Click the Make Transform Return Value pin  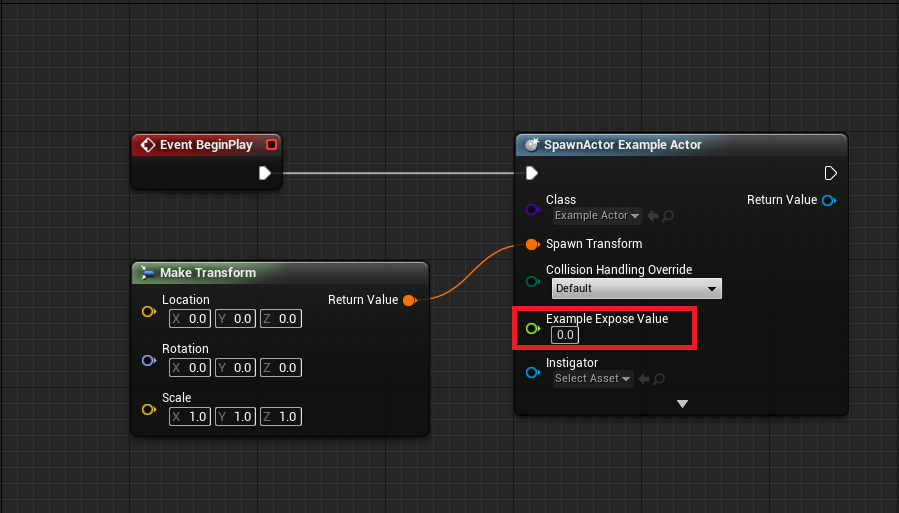[409, 300]
